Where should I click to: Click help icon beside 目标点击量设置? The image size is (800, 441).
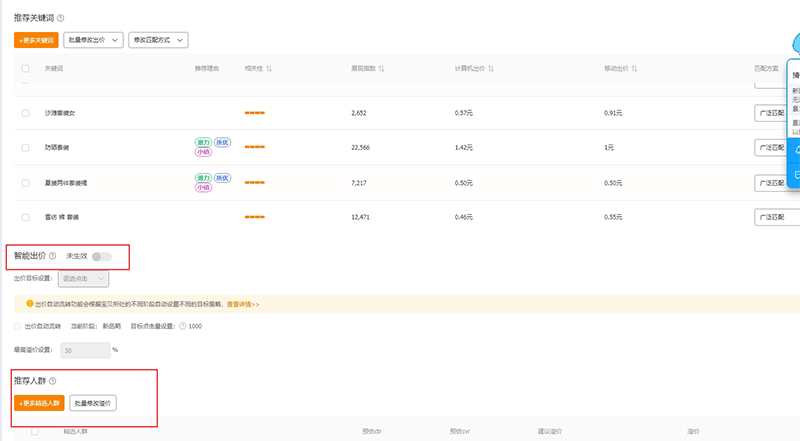click(x=182, y=326)
